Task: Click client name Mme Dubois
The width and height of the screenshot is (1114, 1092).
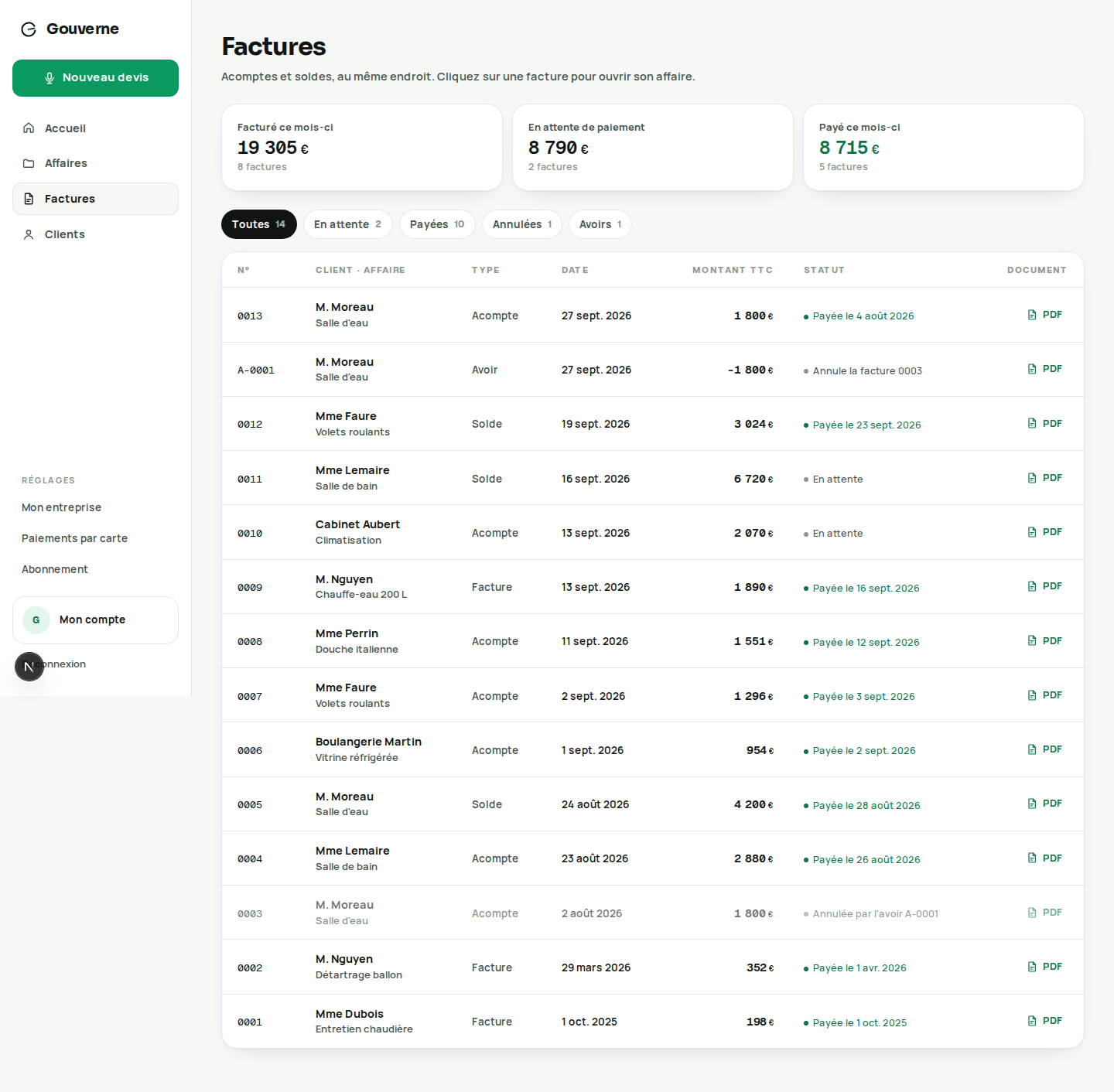Action: 350,1014
